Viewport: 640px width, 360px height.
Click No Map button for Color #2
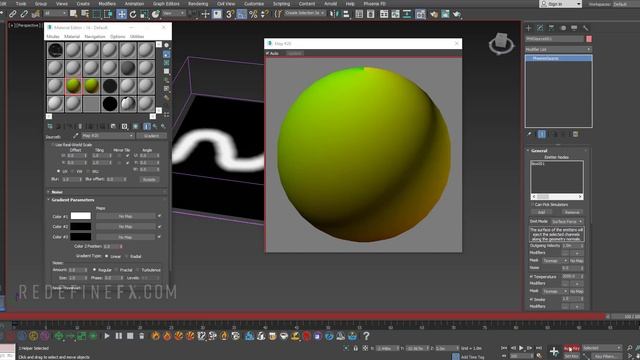[x=125, y=227]
